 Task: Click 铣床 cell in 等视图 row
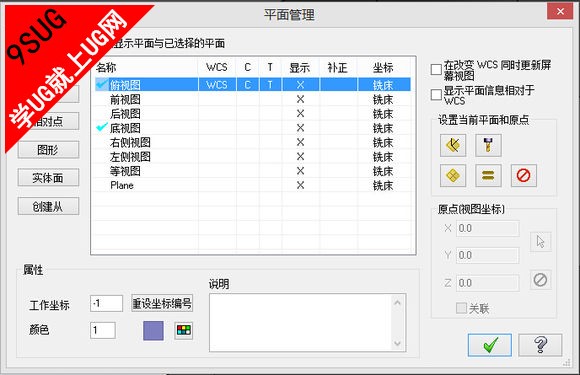383,171
